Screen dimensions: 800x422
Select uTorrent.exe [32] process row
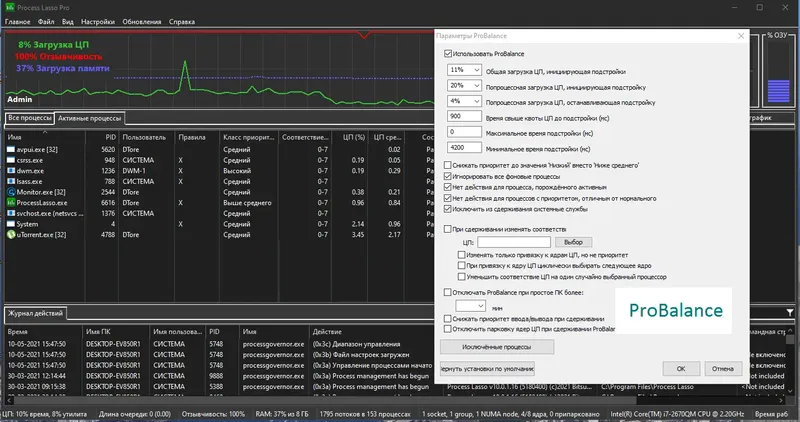click(x=219, y=235)
